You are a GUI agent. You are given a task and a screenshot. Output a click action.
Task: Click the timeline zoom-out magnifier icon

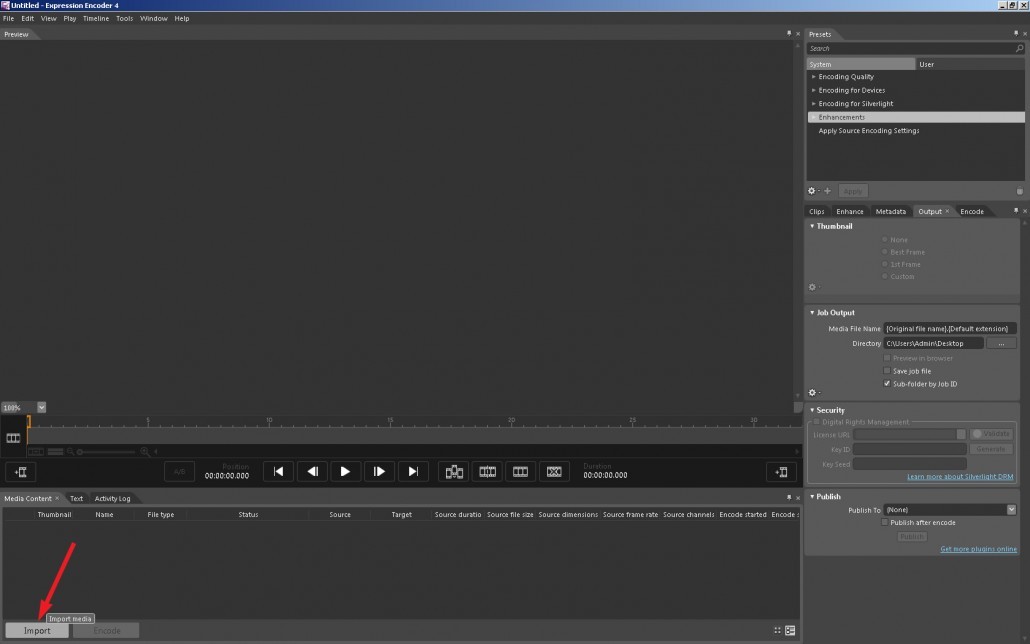(70, 451)
